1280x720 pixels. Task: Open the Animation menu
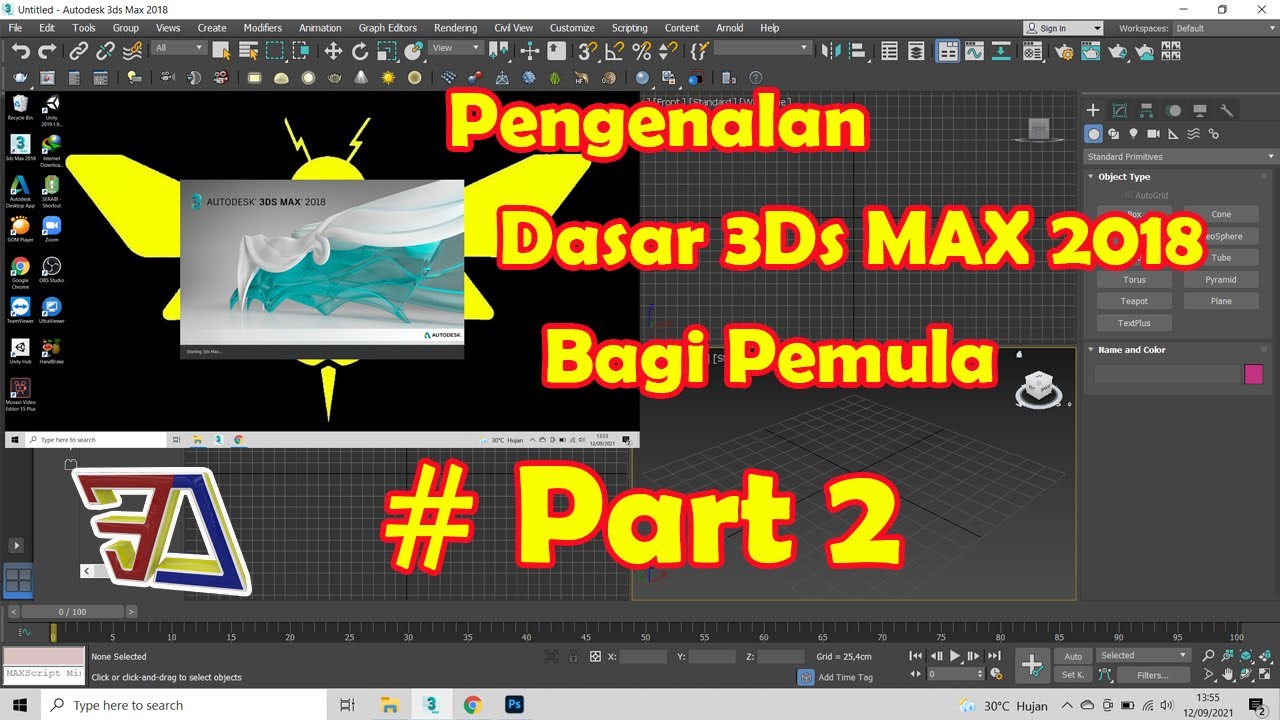[320, 28]
